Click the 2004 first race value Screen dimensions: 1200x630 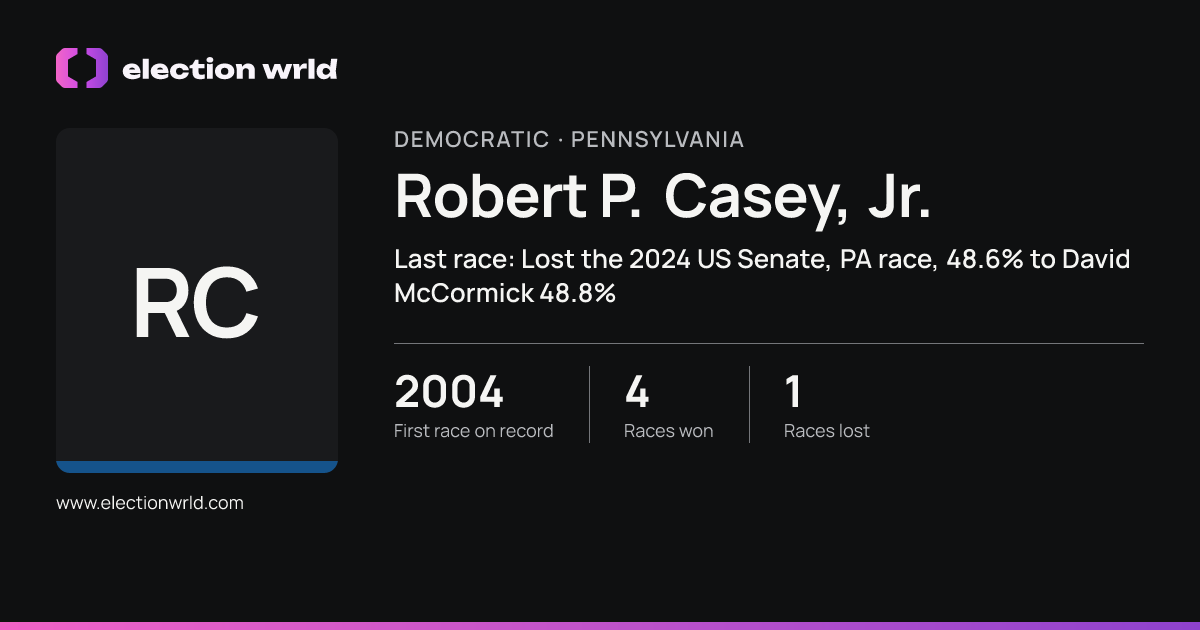449,391
